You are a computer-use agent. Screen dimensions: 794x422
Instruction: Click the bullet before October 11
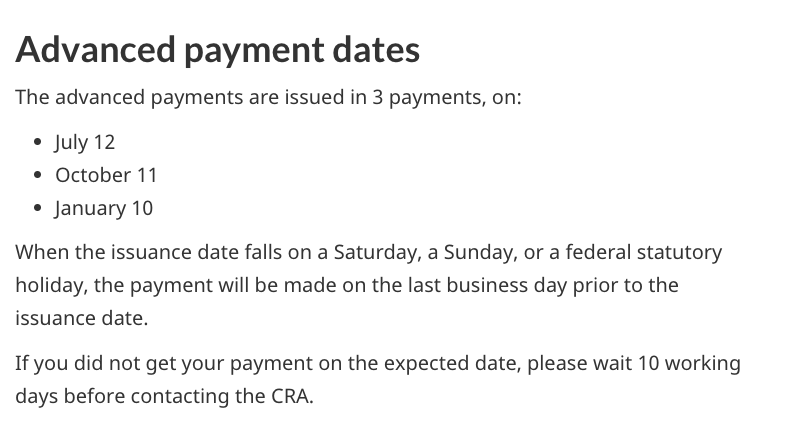pyautogui.click(x=37, y=176)
